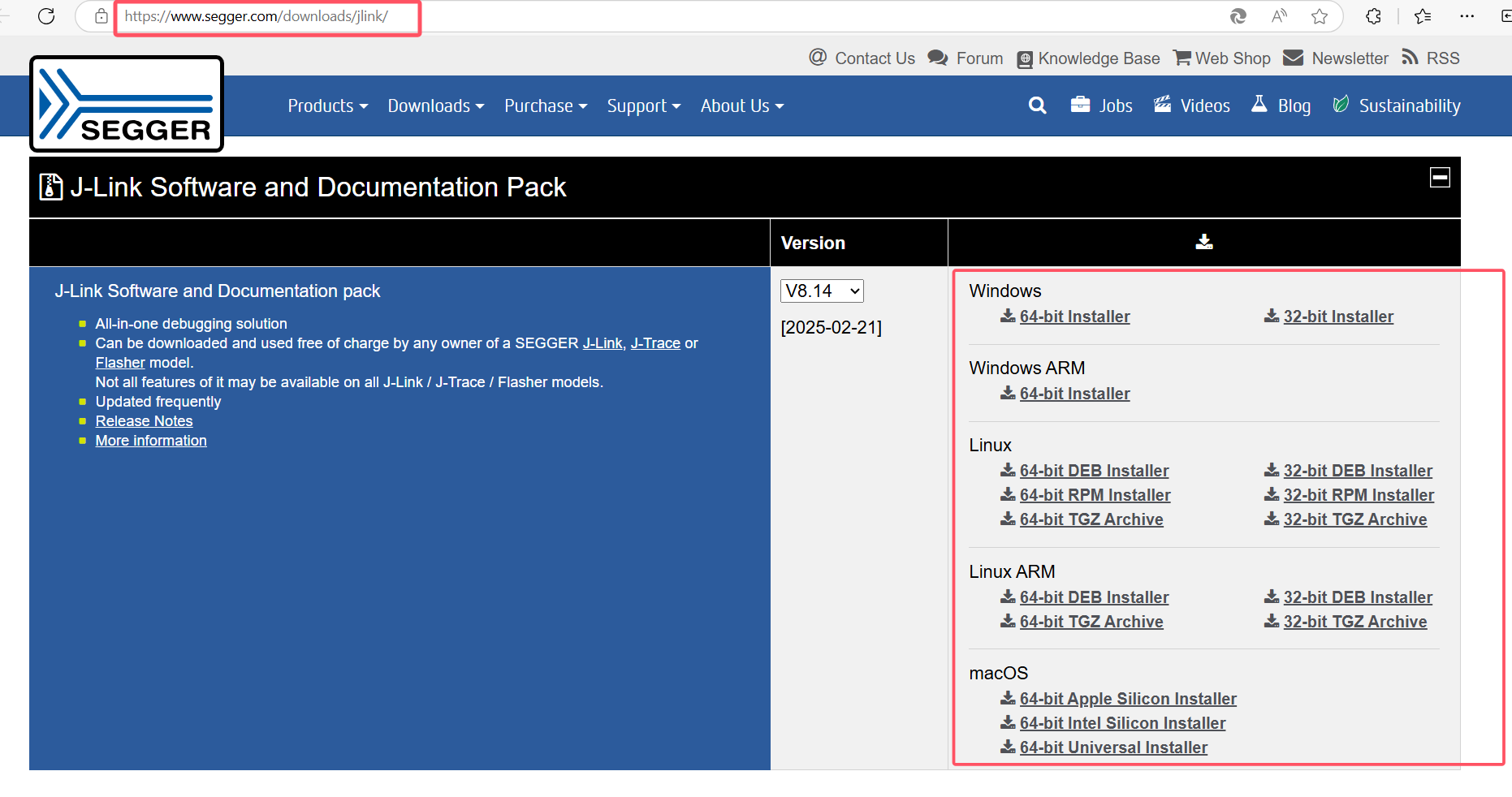Click the Videos clapperboard icon
This screenshot has height=797, width=1512.
click(x=1163, y=105)
